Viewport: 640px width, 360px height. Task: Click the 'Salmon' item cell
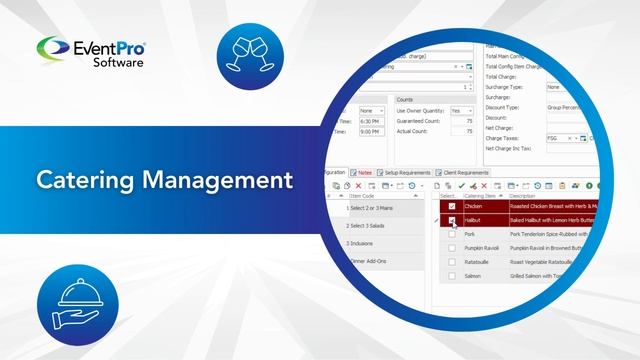(x=486, y=276)
